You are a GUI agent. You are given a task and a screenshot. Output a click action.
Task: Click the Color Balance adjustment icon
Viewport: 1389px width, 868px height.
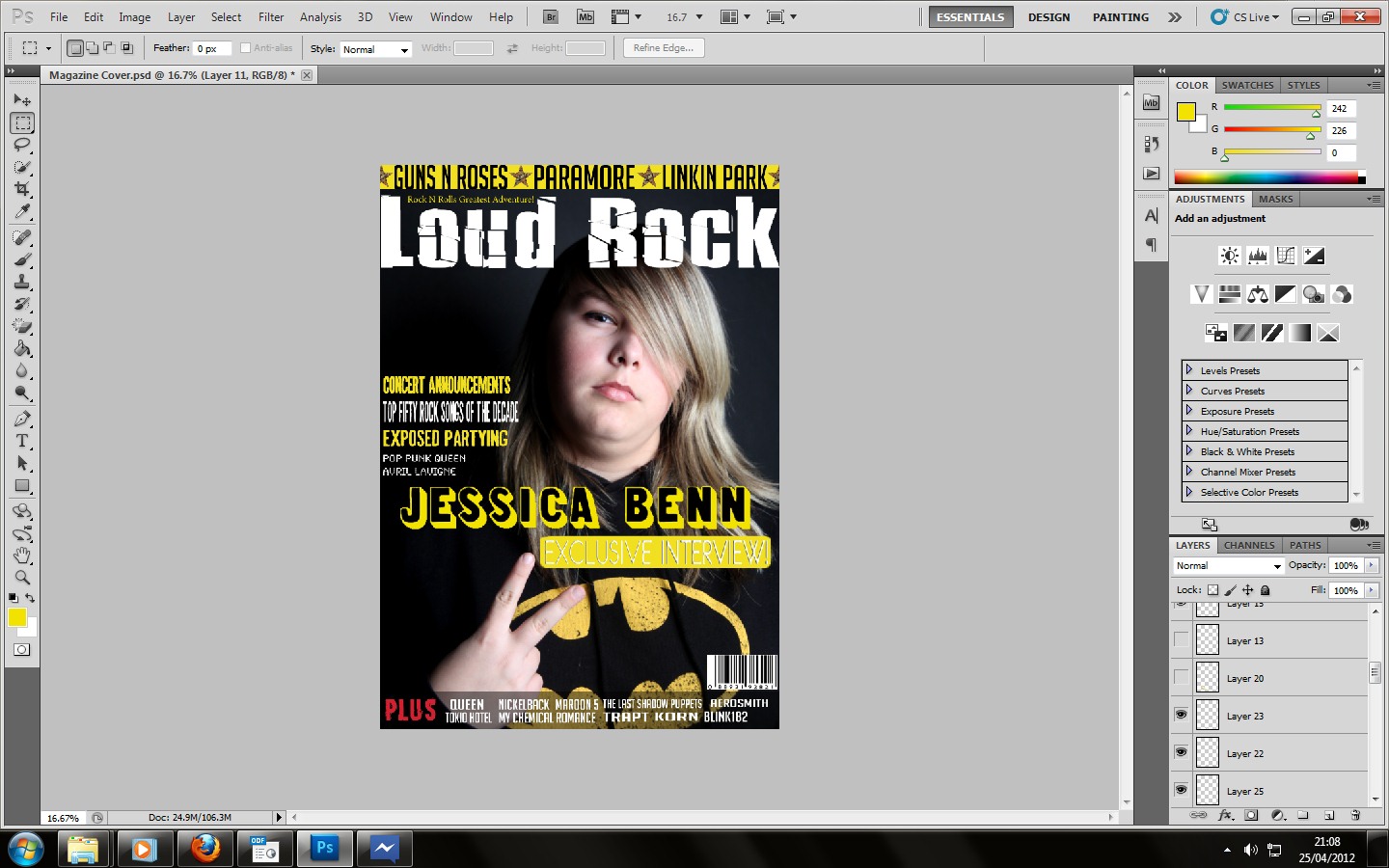[1257, 294]
